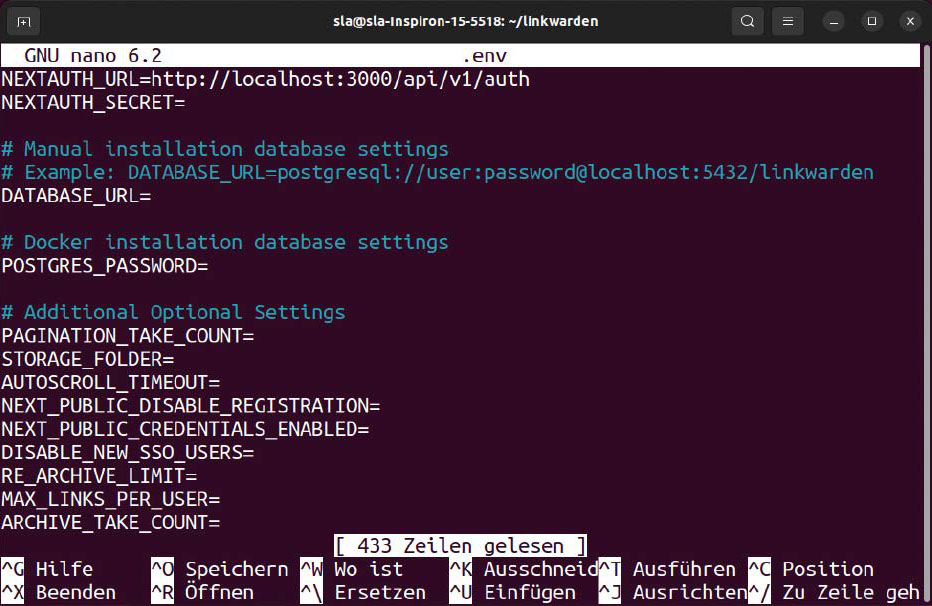The image size is (932, 606).
Task: Open a new terminal tab
Action: [x=24, y=20]
